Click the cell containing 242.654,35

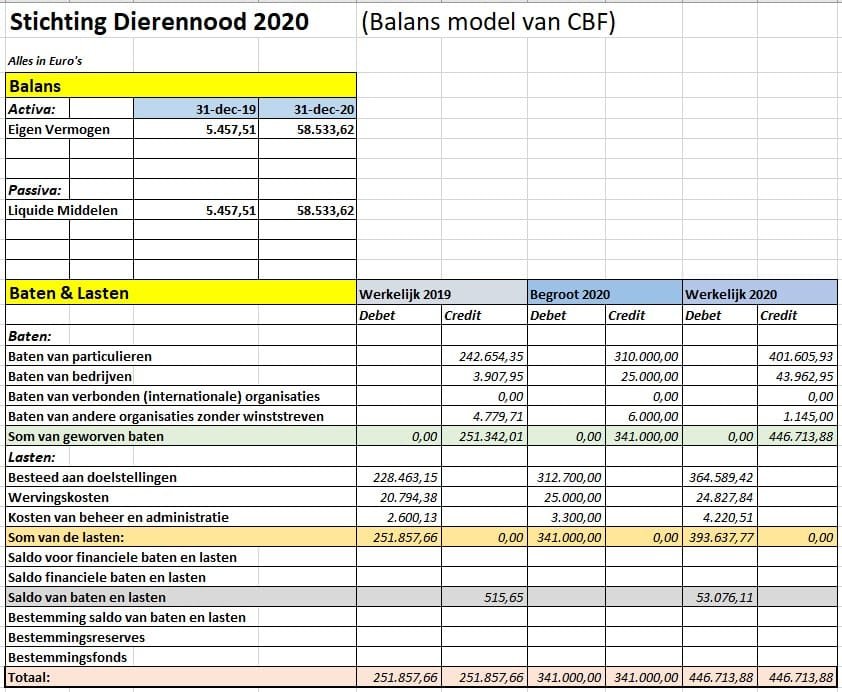pyautogui.click(x=483, y=356)
